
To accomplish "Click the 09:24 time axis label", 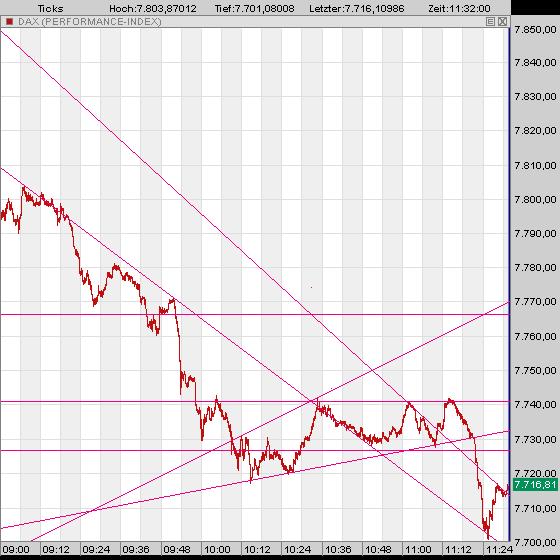I will [x=96, y=549].
